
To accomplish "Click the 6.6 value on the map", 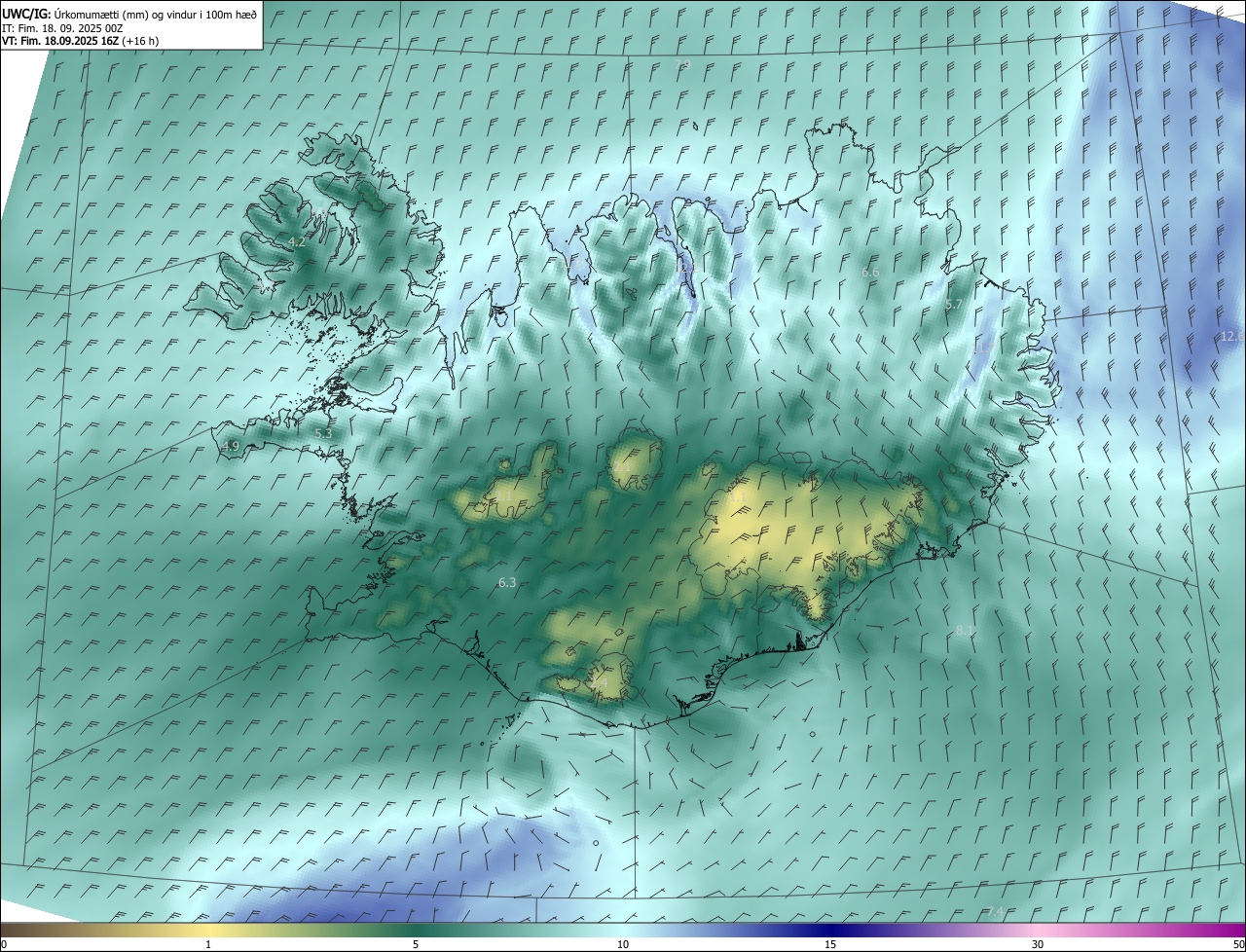I will (870, 273).
